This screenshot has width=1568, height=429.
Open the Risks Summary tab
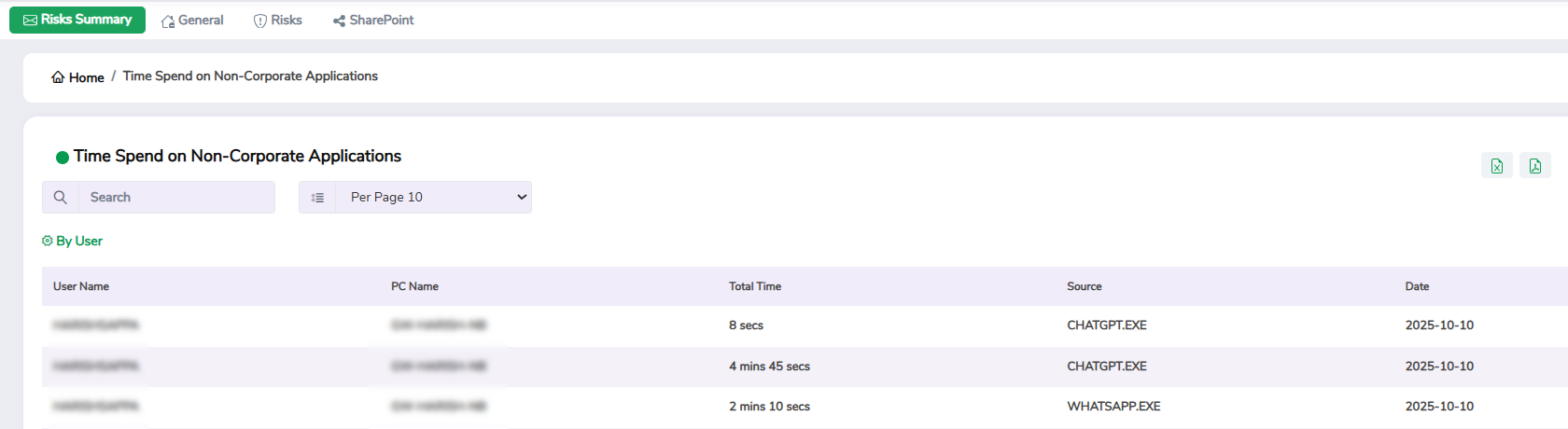tap(77, 20)
